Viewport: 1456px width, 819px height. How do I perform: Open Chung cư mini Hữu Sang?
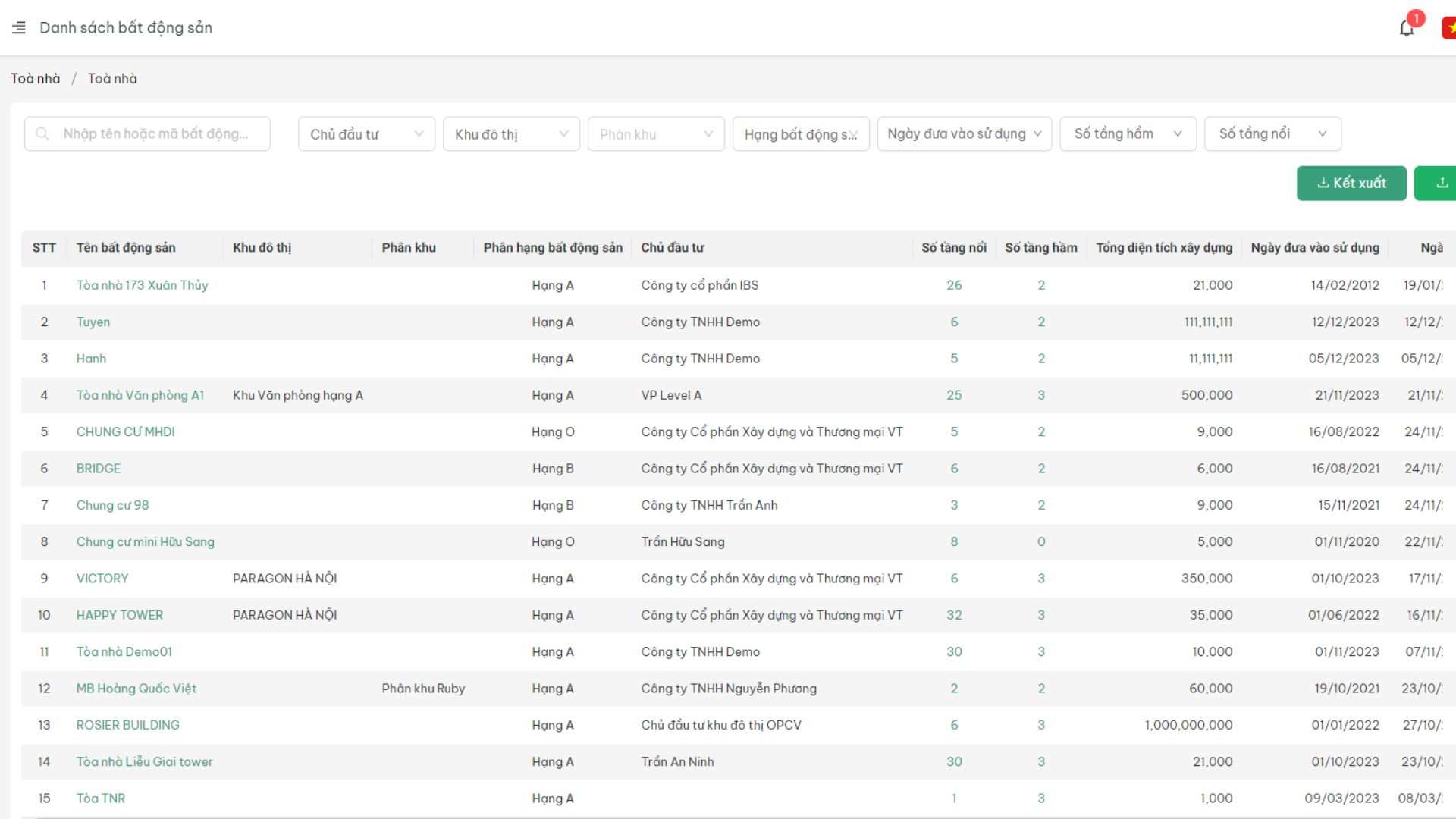click(x=146, y=542)
